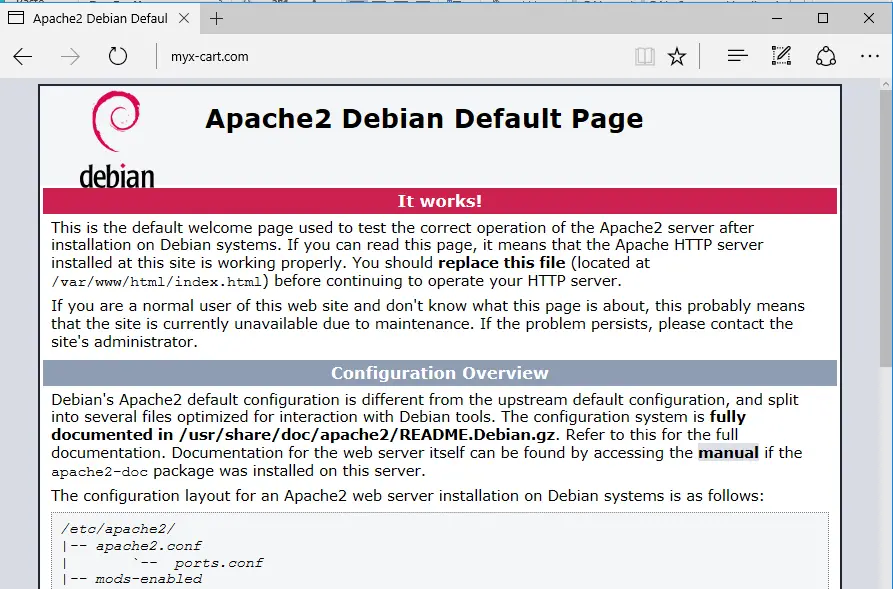Open Reading view book icon
The height and width of the screenshot is (589, 893).
[645, 56]
